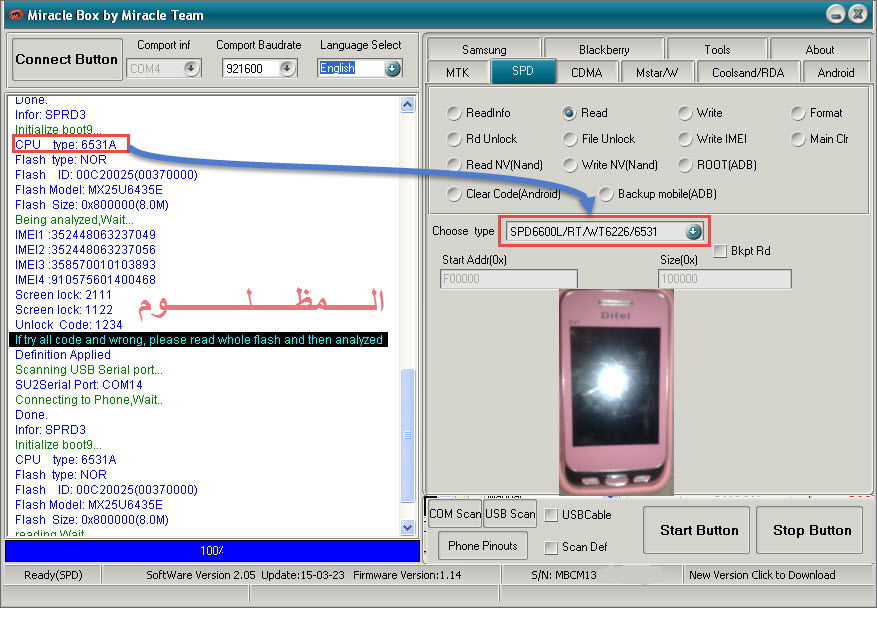Screen dimensions: 877x636
Task: Switch to the Blackberry tab
Action: point(603,49)
